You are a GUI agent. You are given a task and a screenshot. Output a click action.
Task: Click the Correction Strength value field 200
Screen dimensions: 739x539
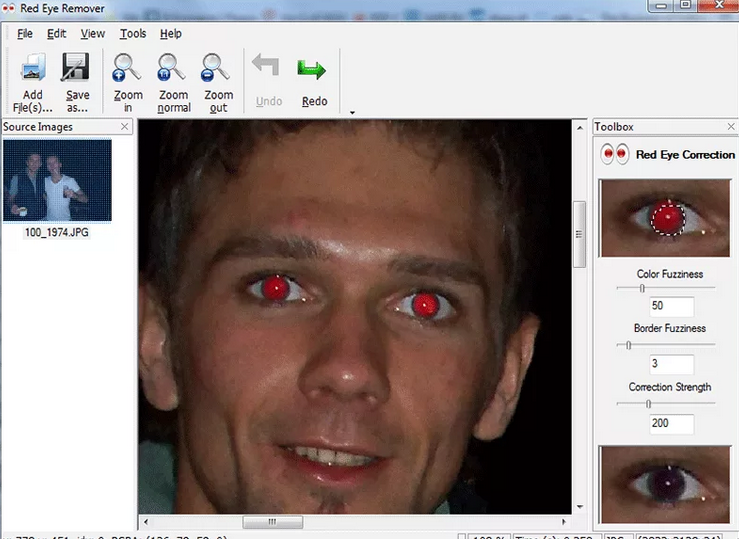[671, 424]
